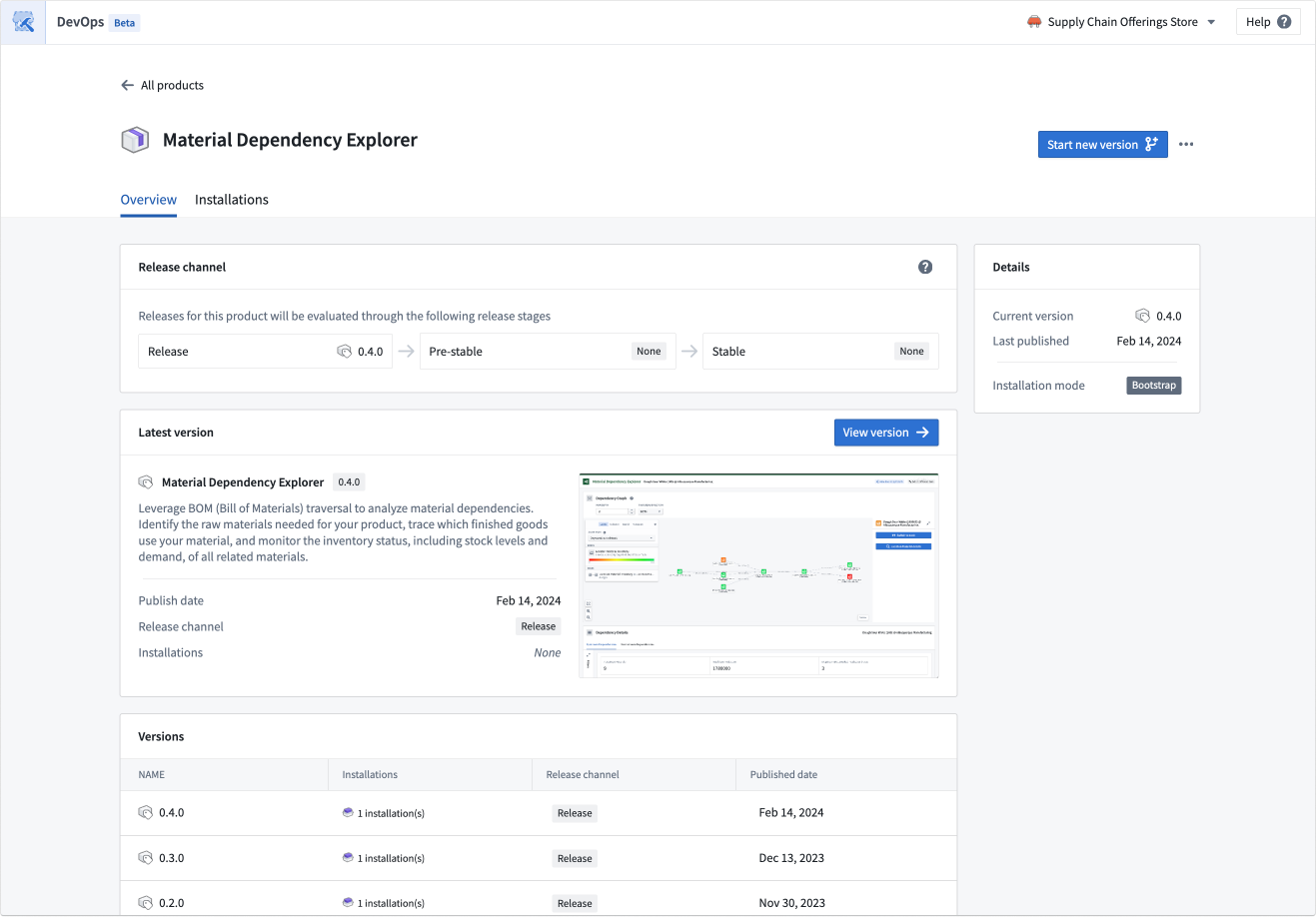The width and height of the screenshot is (1316, 917).
Task: Click the Bootstrap installation mode badge
Action: [x=1153, y=385]
